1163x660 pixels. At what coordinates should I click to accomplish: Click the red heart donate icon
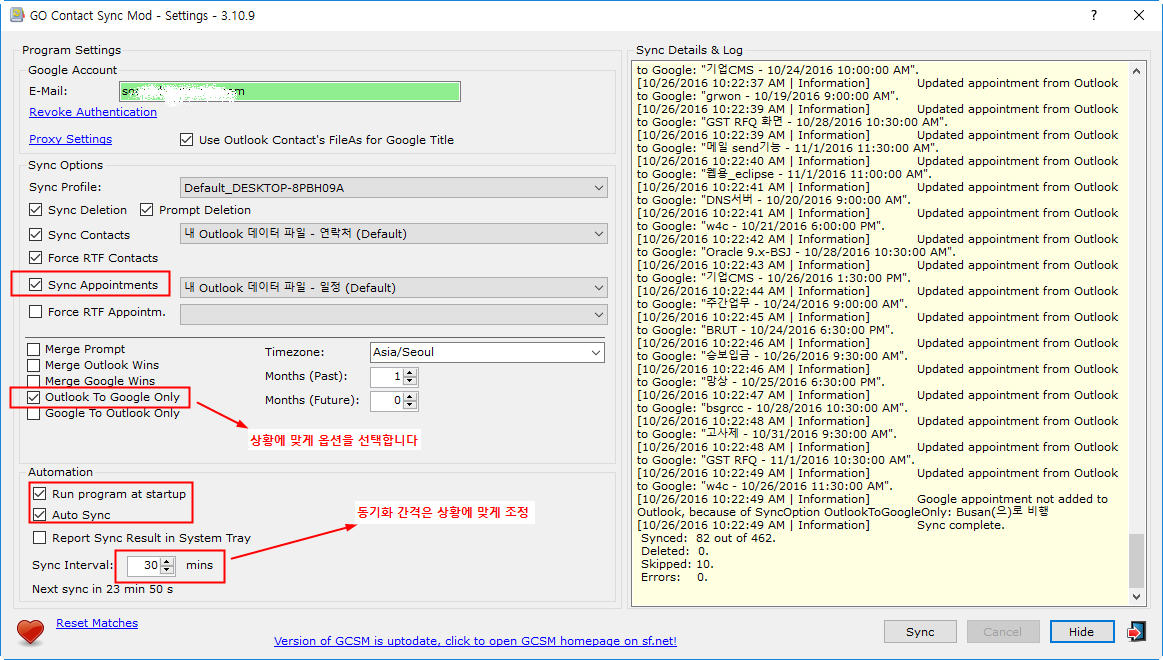coord(30,633)
